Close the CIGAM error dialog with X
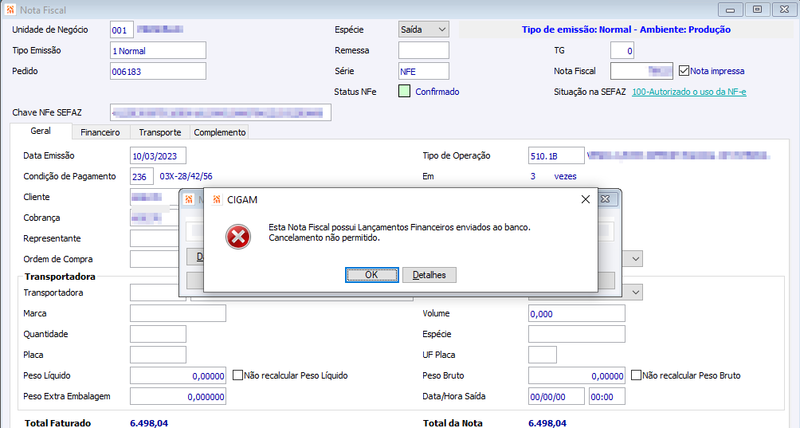800x428 pixels. click(585, 199)
